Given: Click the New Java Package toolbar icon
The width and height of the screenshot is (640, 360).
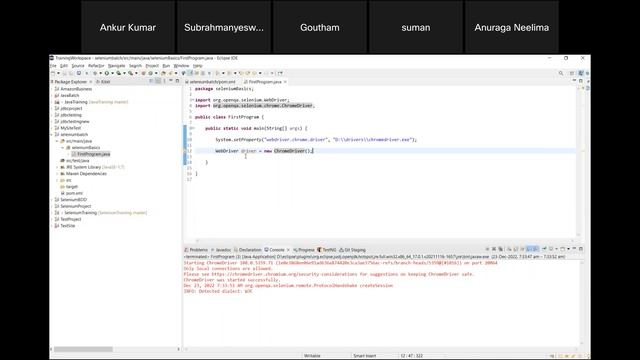Looking at the screenshot, I should pyautogui.click(x=143, y=73).
